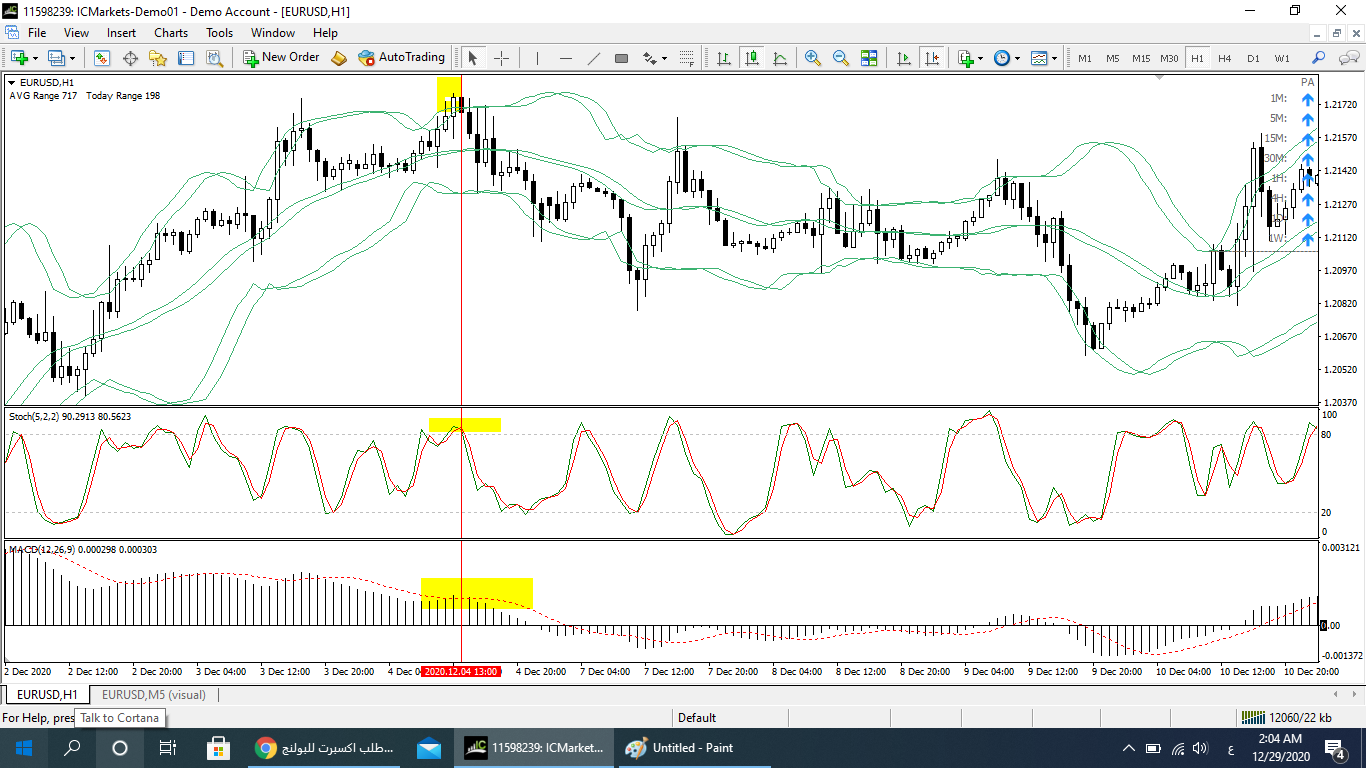Viewport: 1366px width, 768px height.
Task: Open the Market Watch window icon
Action: coord(102,58)
